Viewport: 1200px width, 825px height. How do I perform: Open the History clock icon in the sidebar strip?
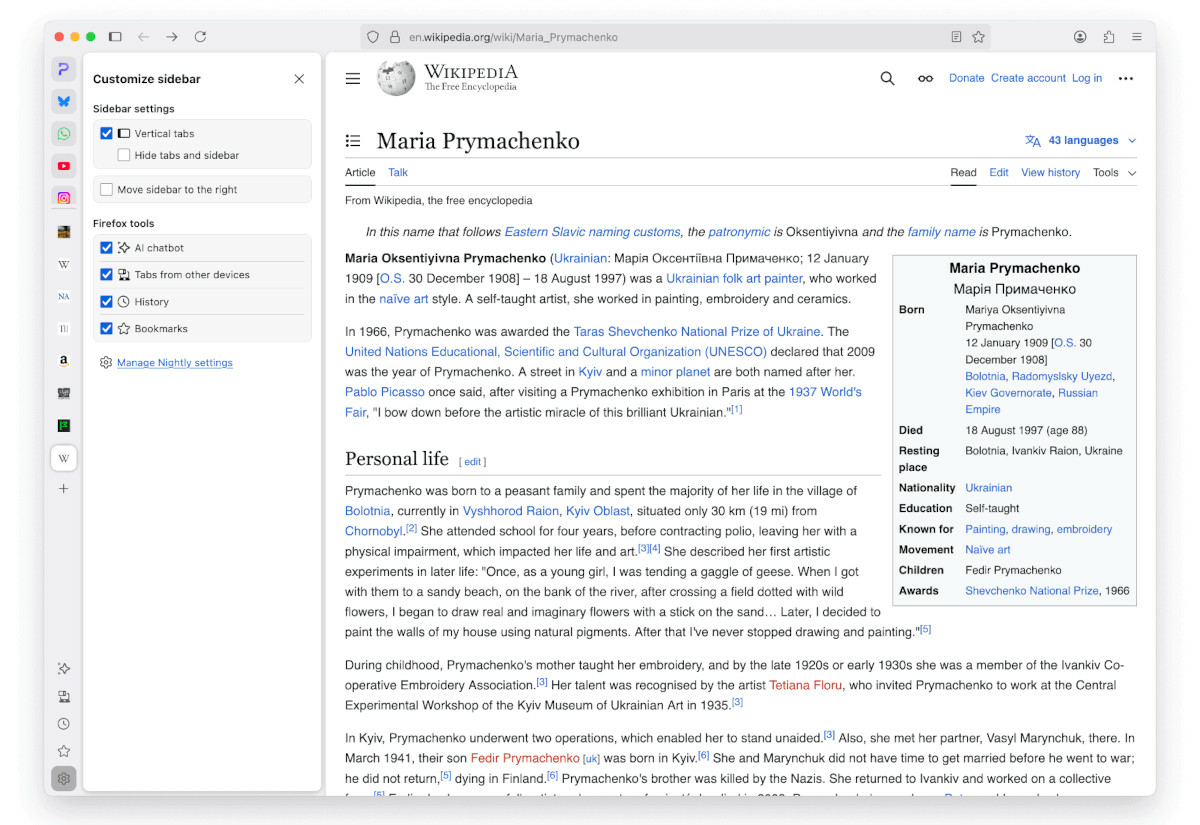(64, 724)
